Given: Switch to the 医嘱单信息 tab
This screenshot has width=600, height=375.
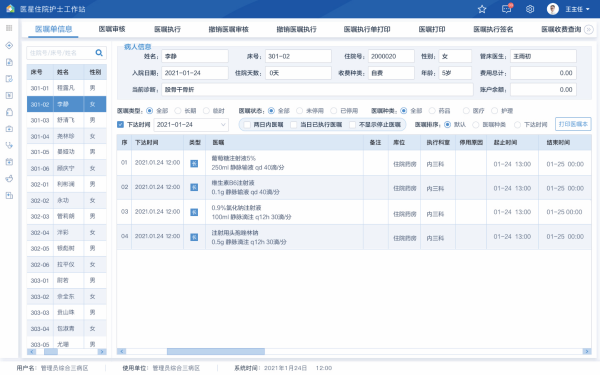Looking at the screenshot, I should tap(53, 29).
